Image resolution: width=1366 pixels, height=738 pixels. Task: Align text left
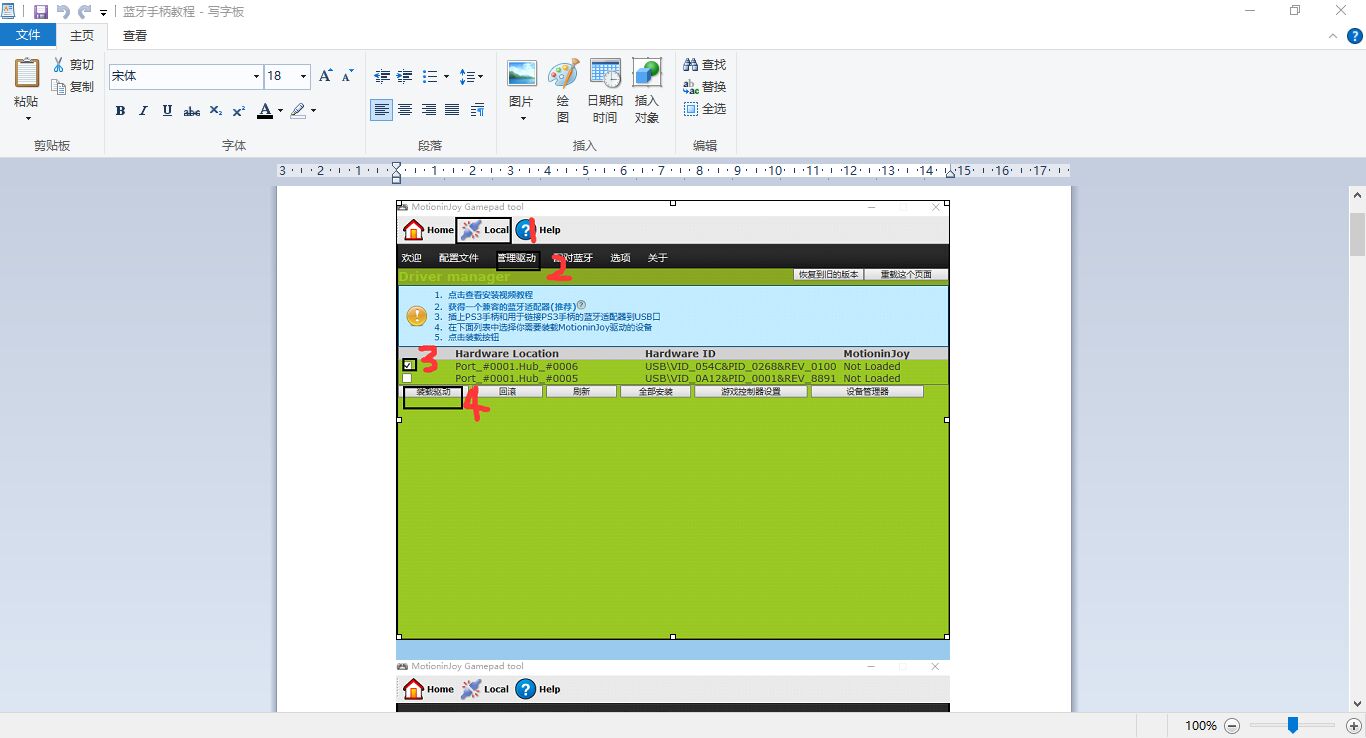pos(381,110)
